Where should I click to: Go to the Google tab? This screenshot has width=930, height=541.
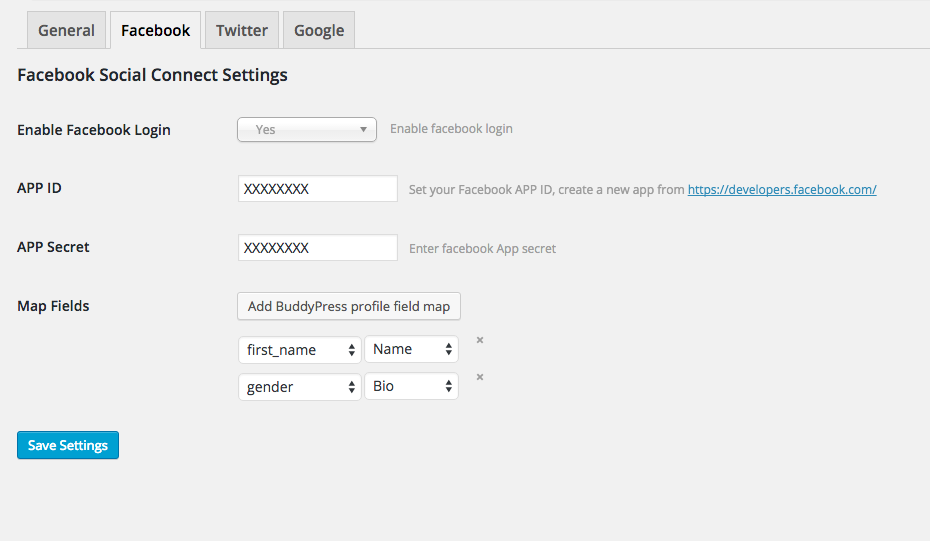319,30
